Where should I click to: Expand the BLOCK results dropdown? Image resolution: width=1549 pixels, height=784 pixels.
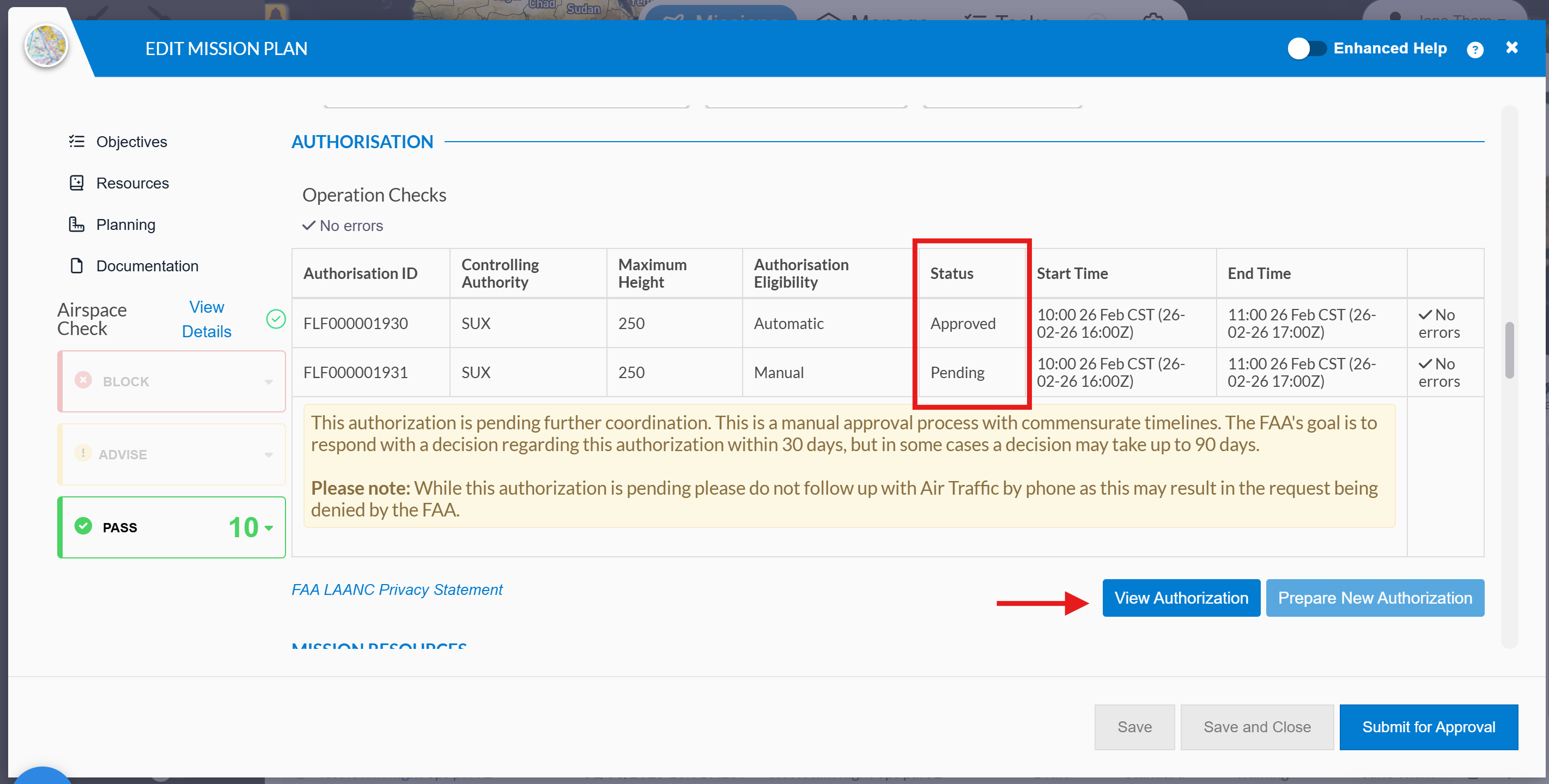click(268, 382)
